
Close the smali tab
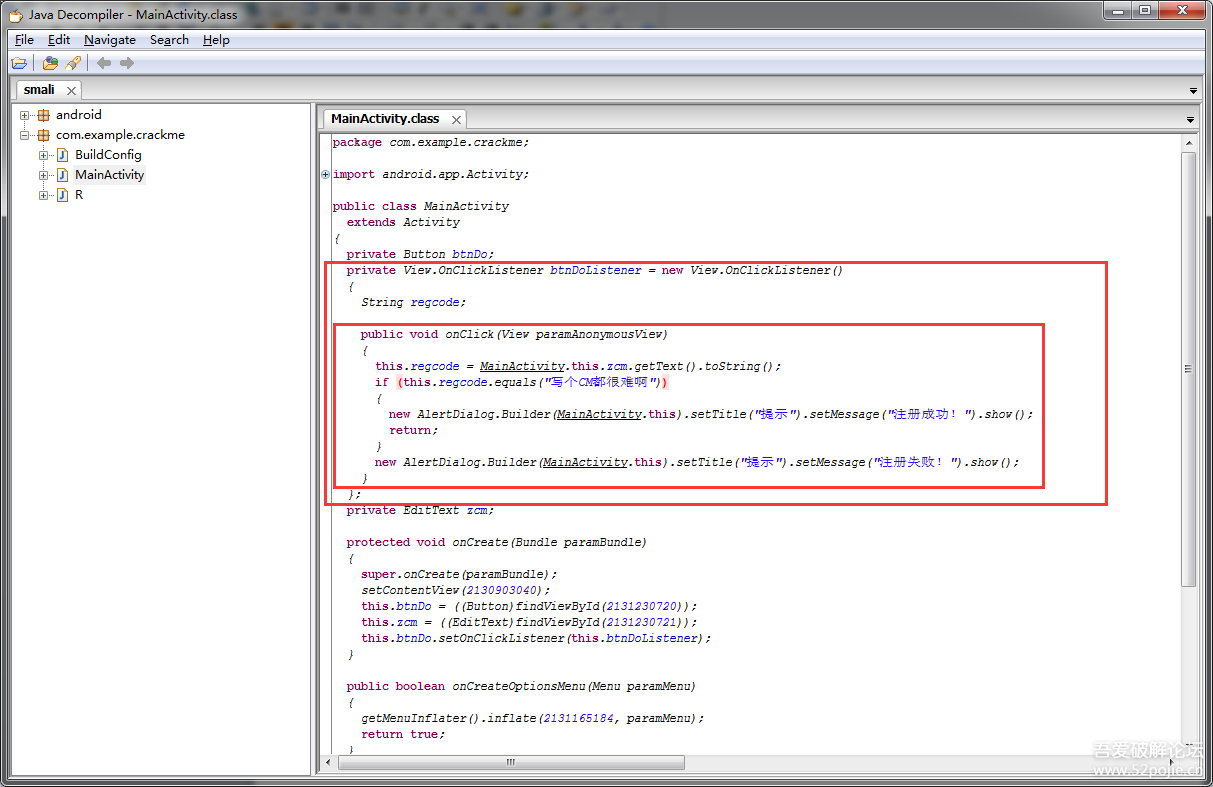coord(71,90)
